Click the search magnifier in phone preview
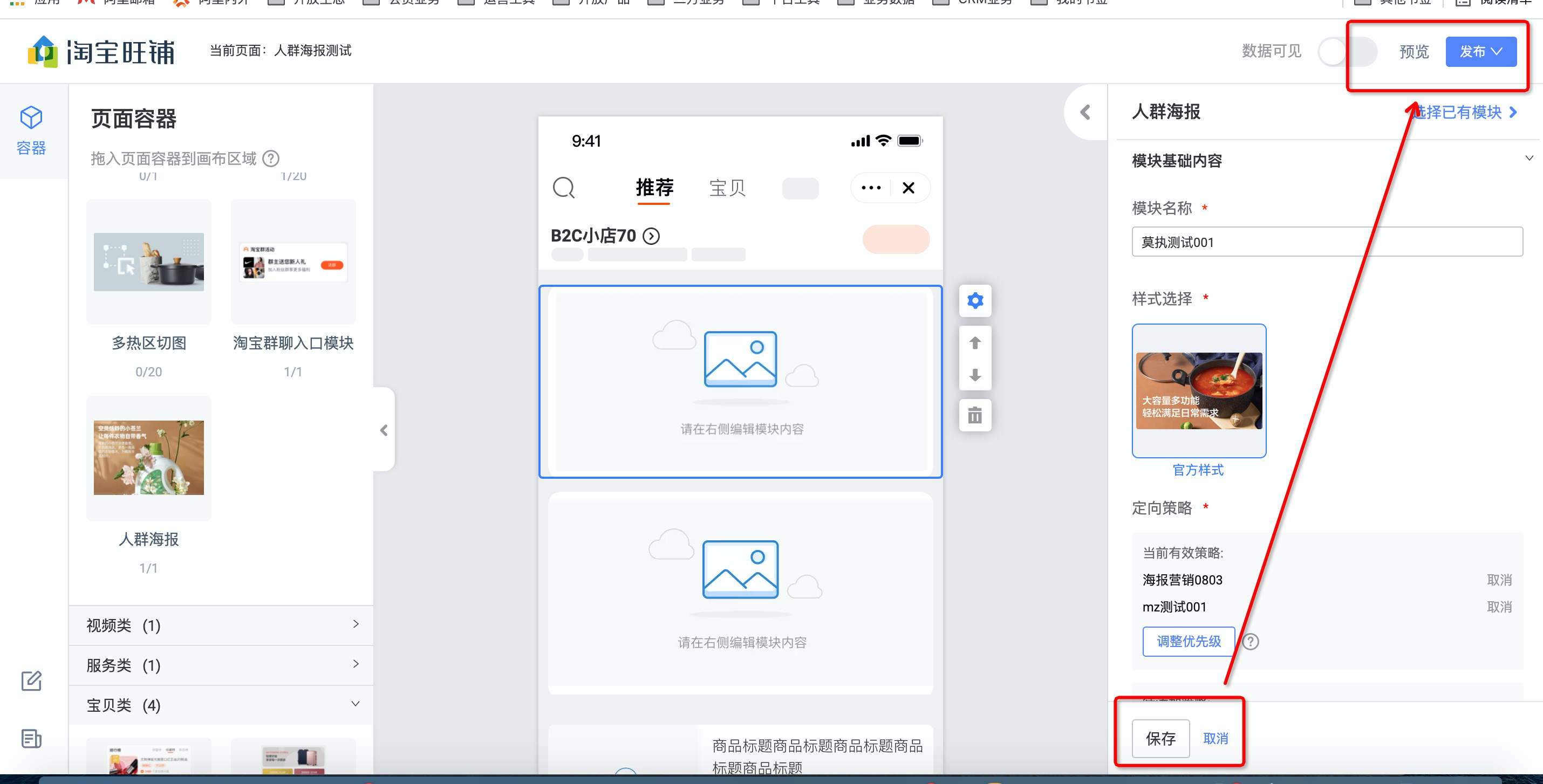Screen dimensions: 1543x784 [563, 187]
